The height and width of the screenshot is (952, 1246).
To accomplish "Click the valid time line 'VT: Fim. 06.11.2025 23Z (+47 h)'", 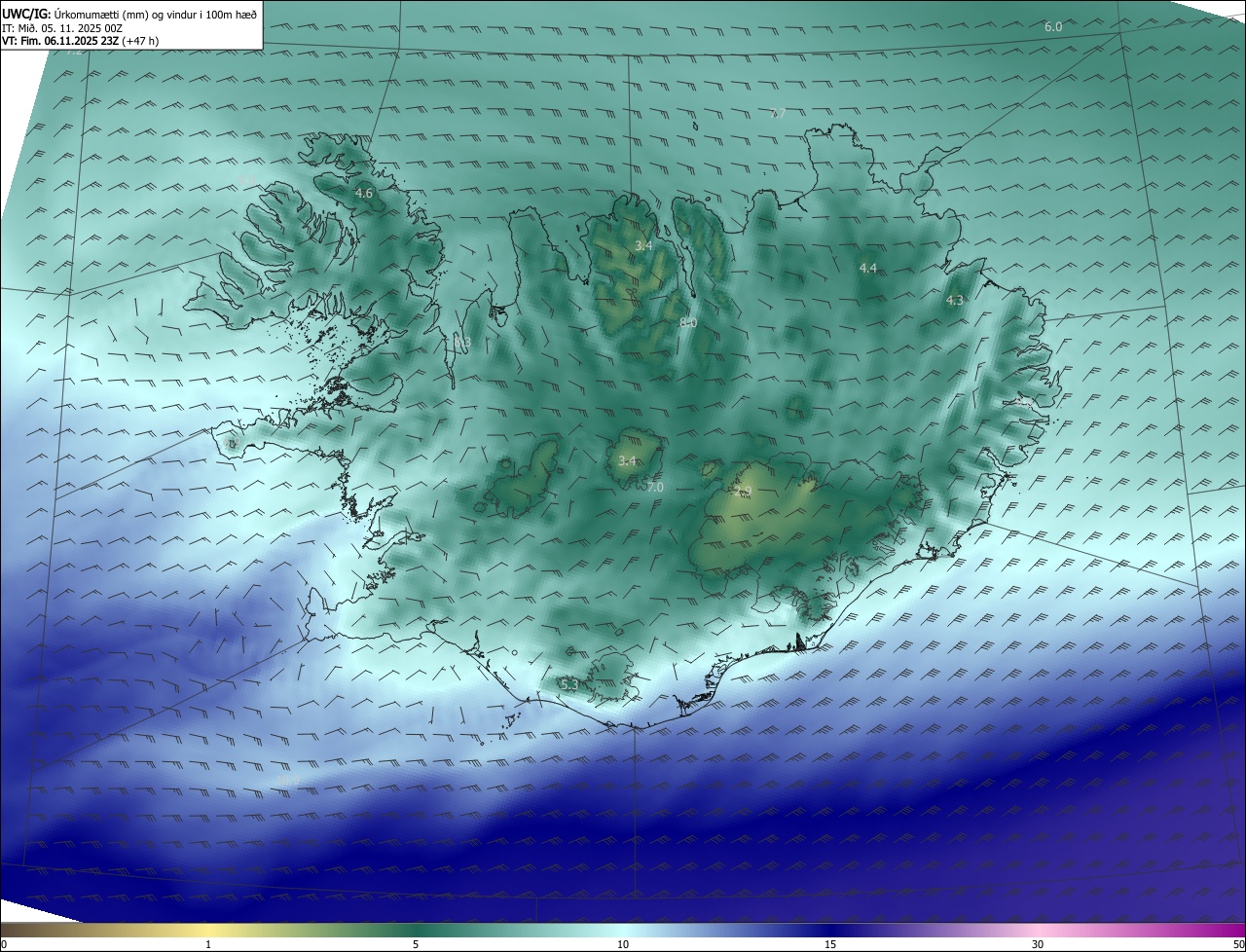I will 80,41.
